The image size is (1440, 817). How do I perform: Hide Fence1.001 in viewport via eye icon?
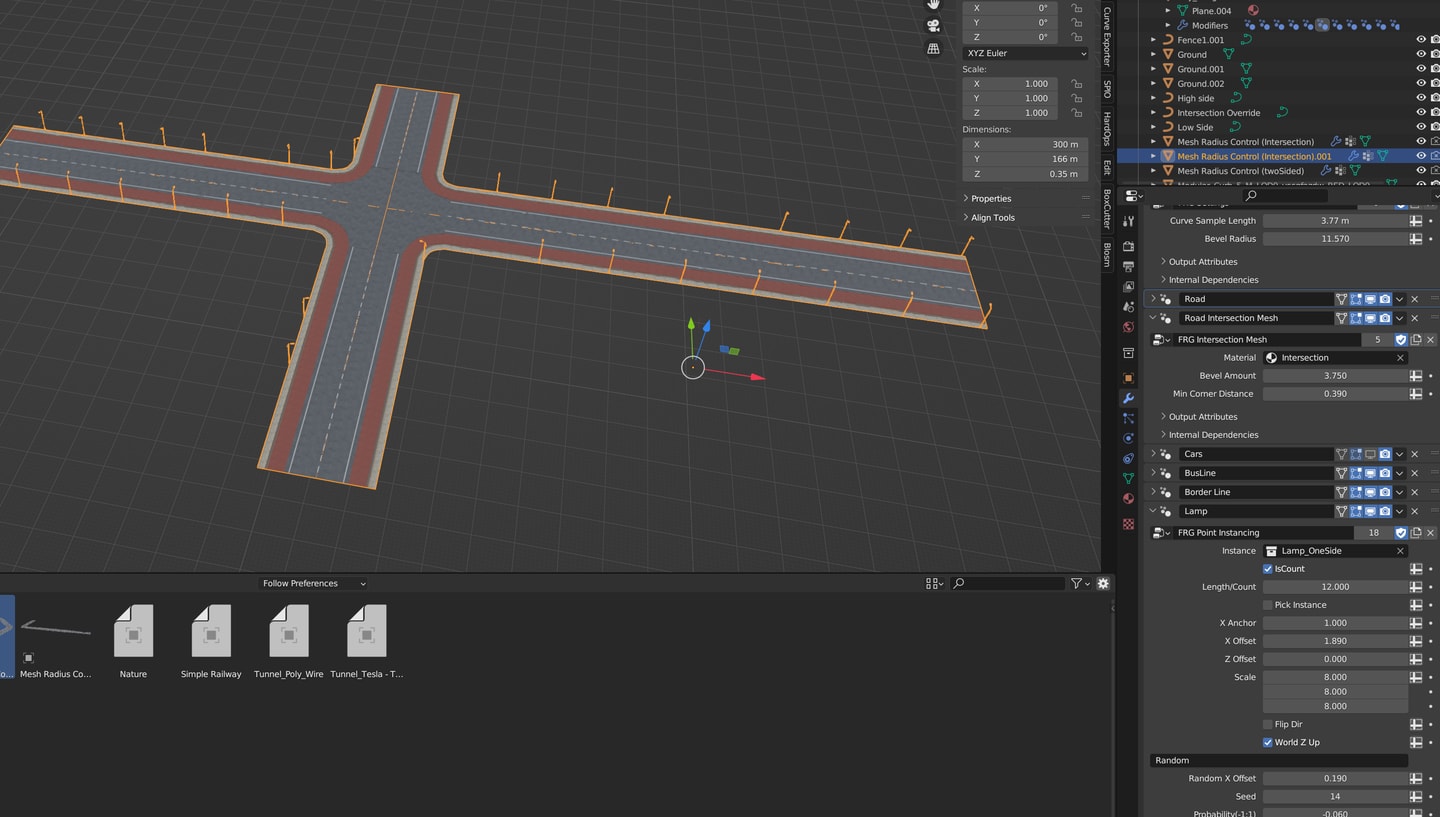coord(1421,40)
